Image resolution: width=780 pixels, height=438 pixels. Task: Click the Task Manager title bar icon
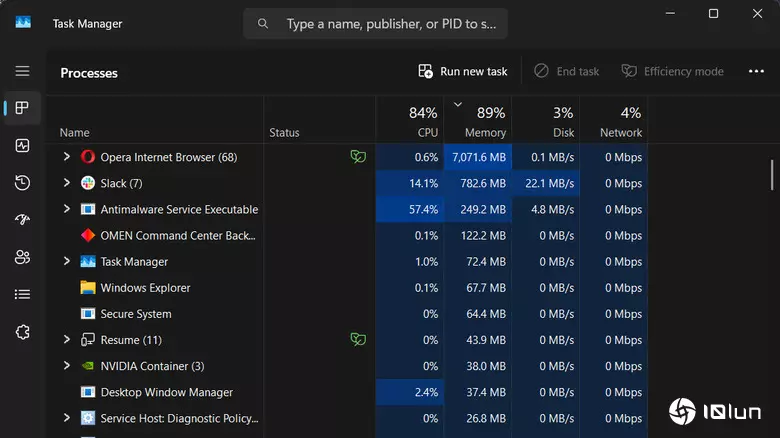[23, 22]
